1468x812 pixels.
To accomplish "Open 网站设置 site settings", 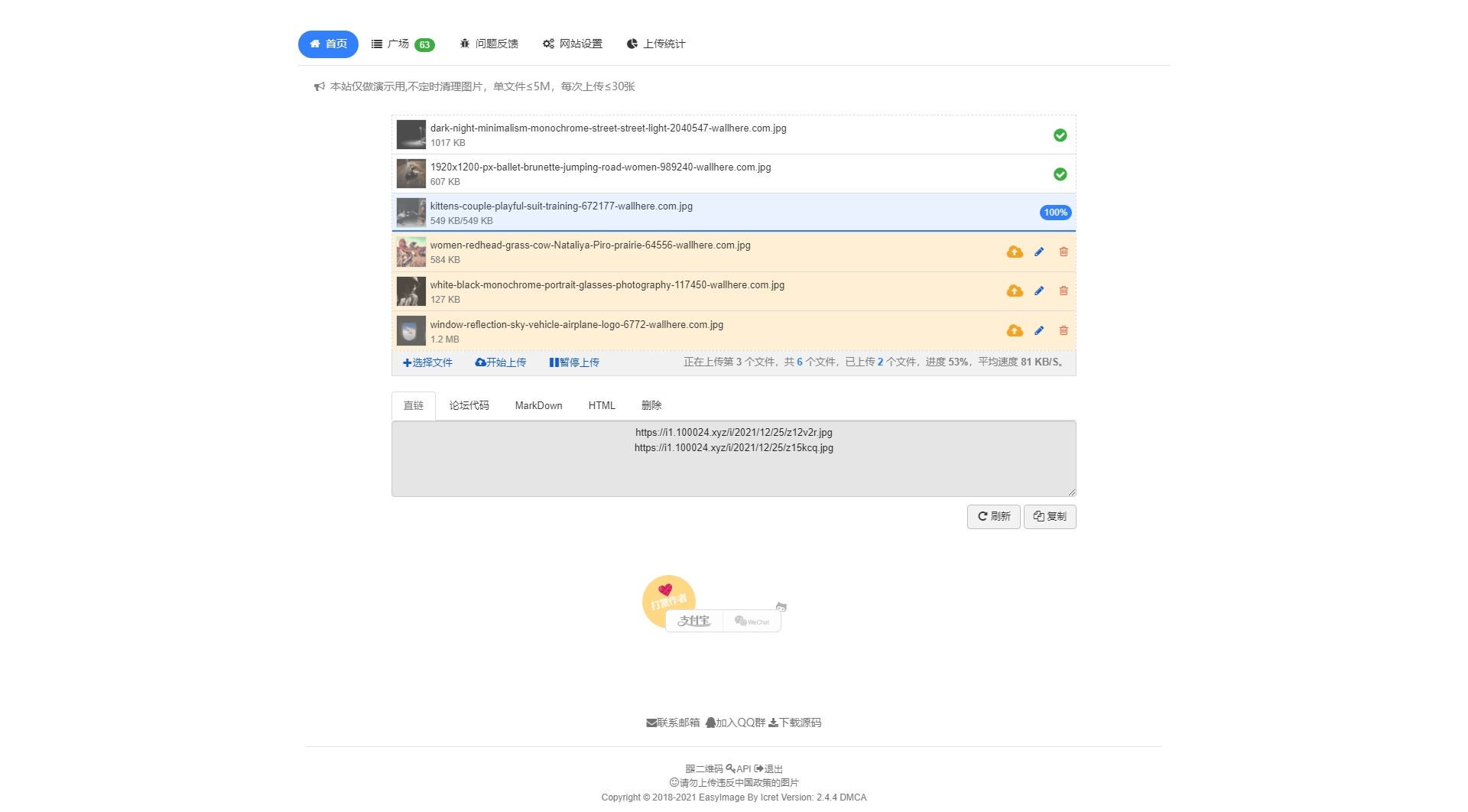I will pos(573,44).
